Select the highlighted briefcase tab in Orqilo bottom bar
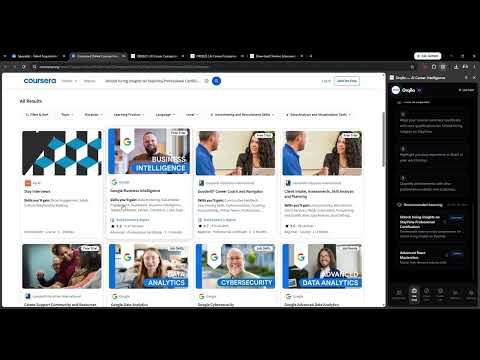Screen dimensions: 480x360 (414, 295)
